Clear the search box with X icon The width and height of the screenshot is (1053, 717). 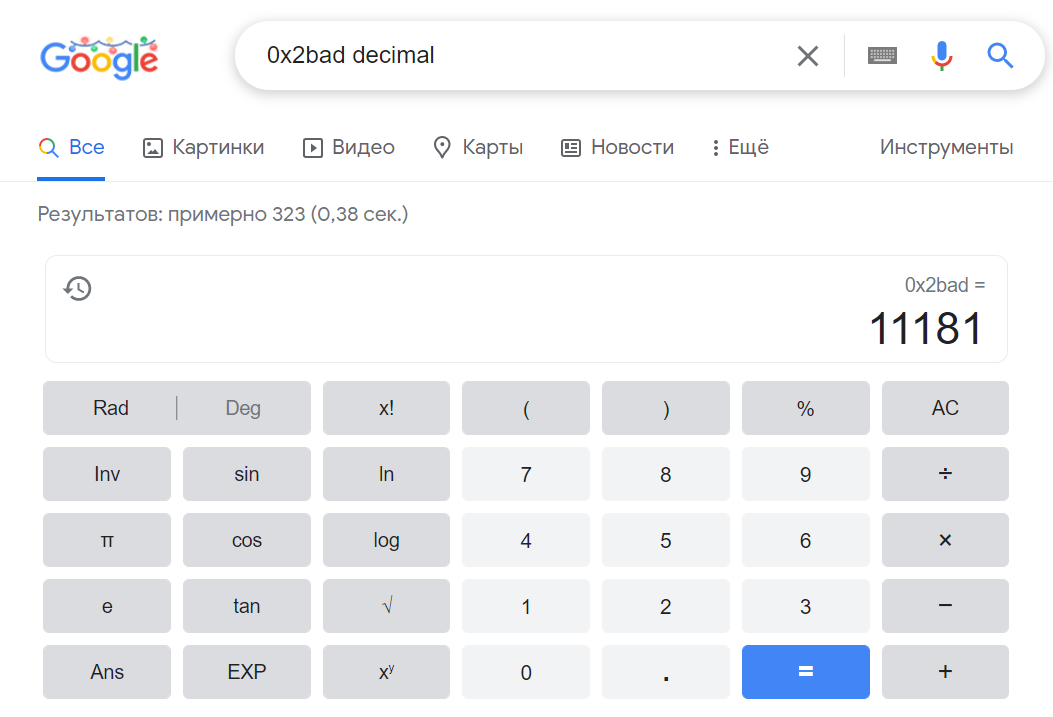[x=808, y=56]
